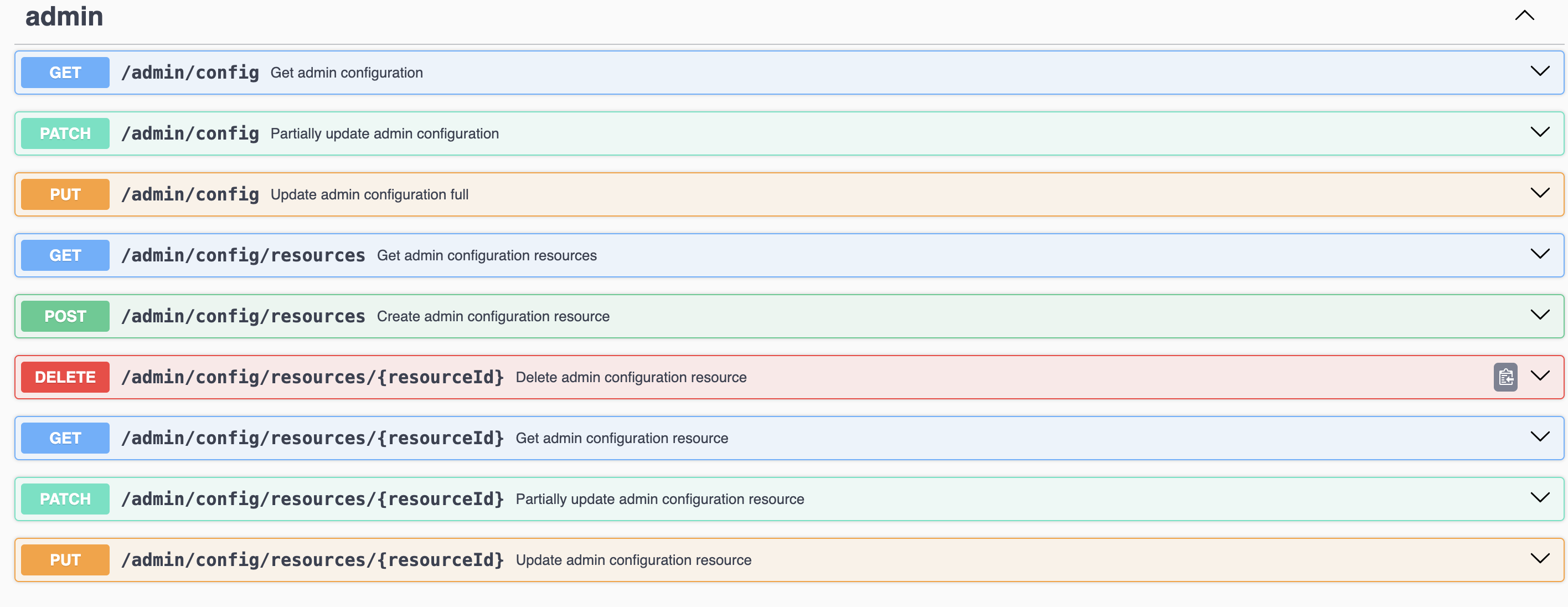Click 'Get admin configuration resource' summary text
The image size is (1568, 607).
[x=622, y=438]
